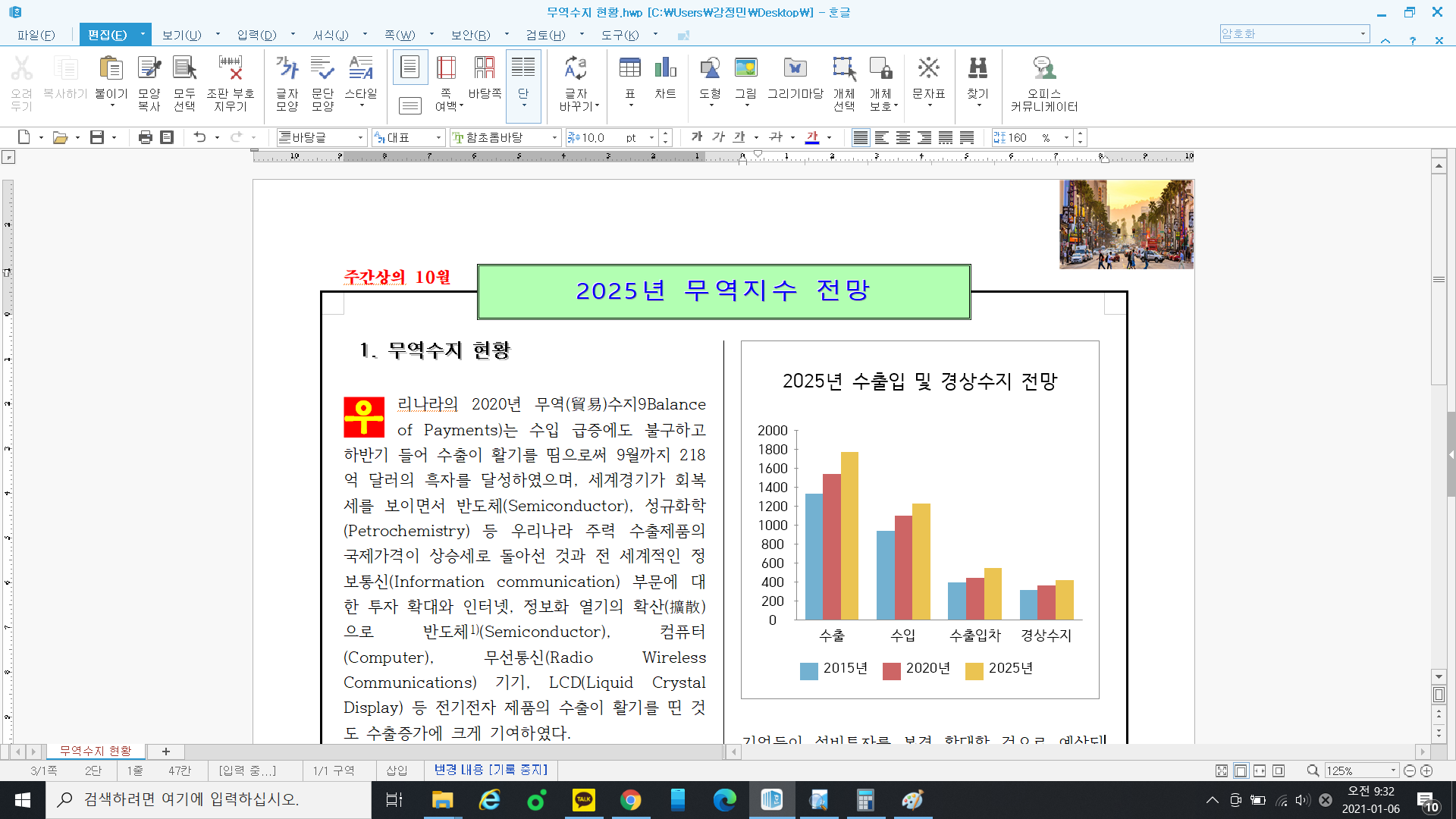
Task: Click the Page Margin (쪽 여백) icon
Action: 447,68
